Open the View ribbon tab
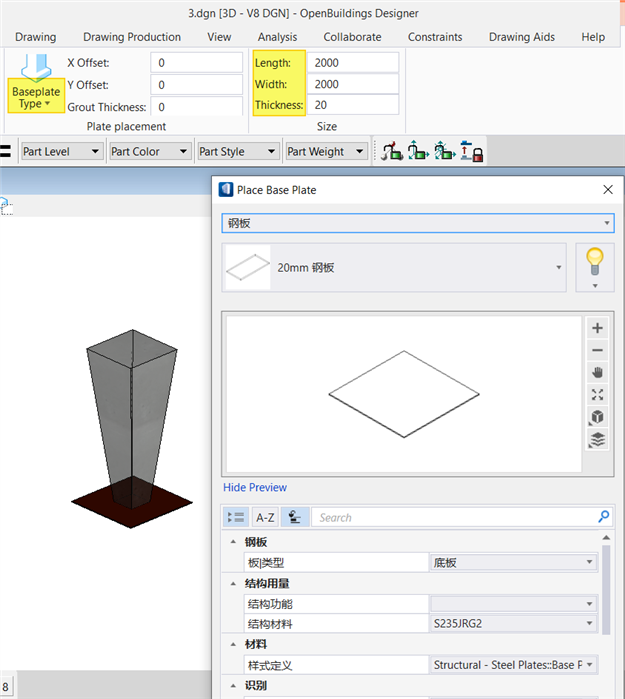Viewport: 625px width, 699px height. pos(219,37)
